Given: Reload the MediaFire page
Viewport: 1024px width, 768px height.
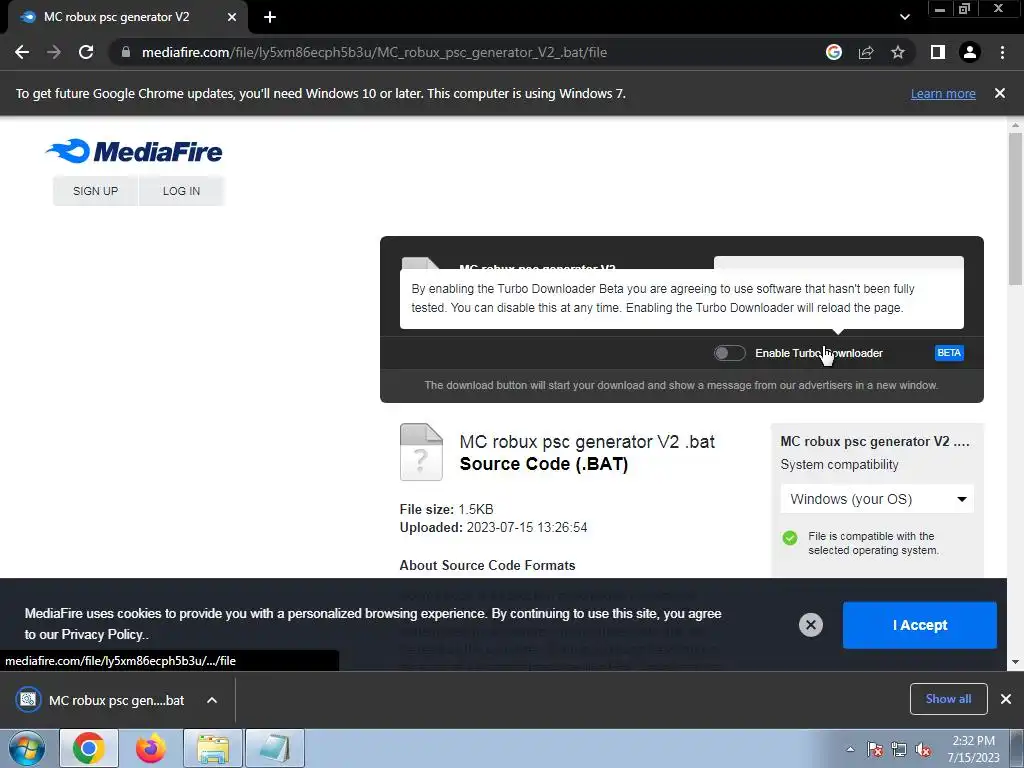Looking at the screenshot, I should (x=86, y=52).
